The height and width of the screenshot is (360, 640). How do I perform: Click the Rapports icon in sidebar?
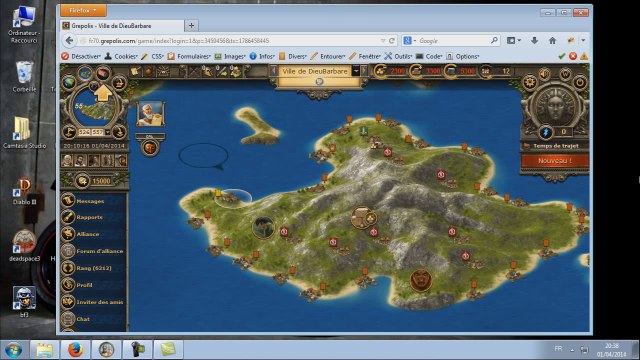(68, 217)
